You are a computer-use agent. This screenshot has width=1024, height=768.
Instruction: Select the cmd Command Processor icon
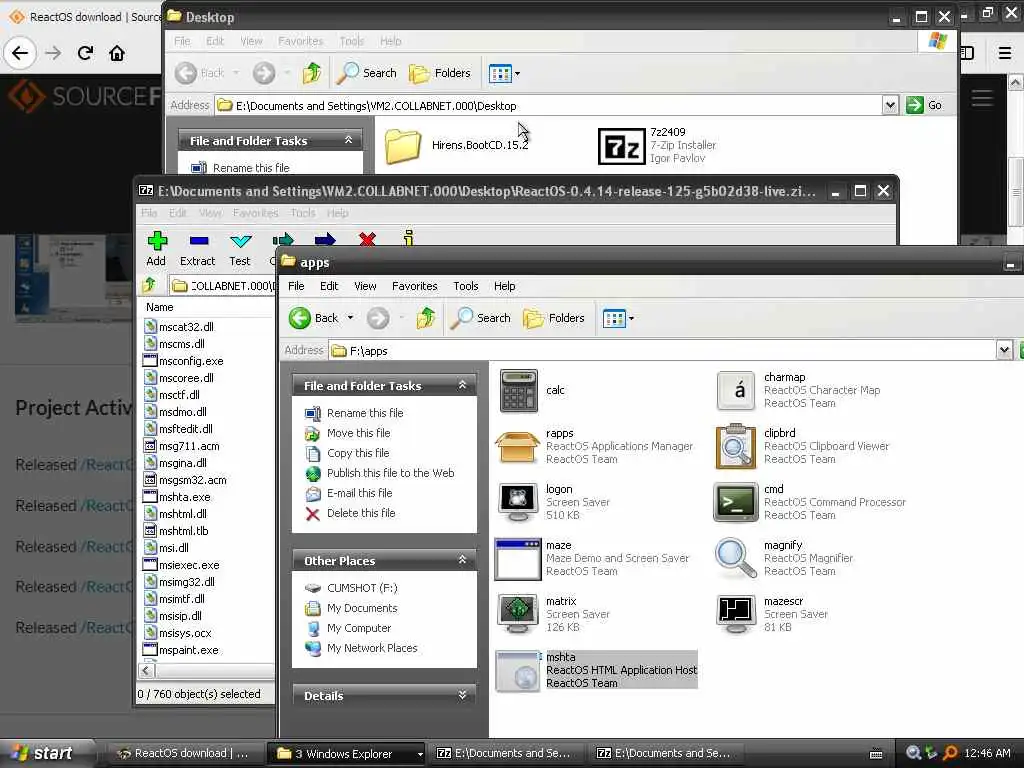coord(736,502)
